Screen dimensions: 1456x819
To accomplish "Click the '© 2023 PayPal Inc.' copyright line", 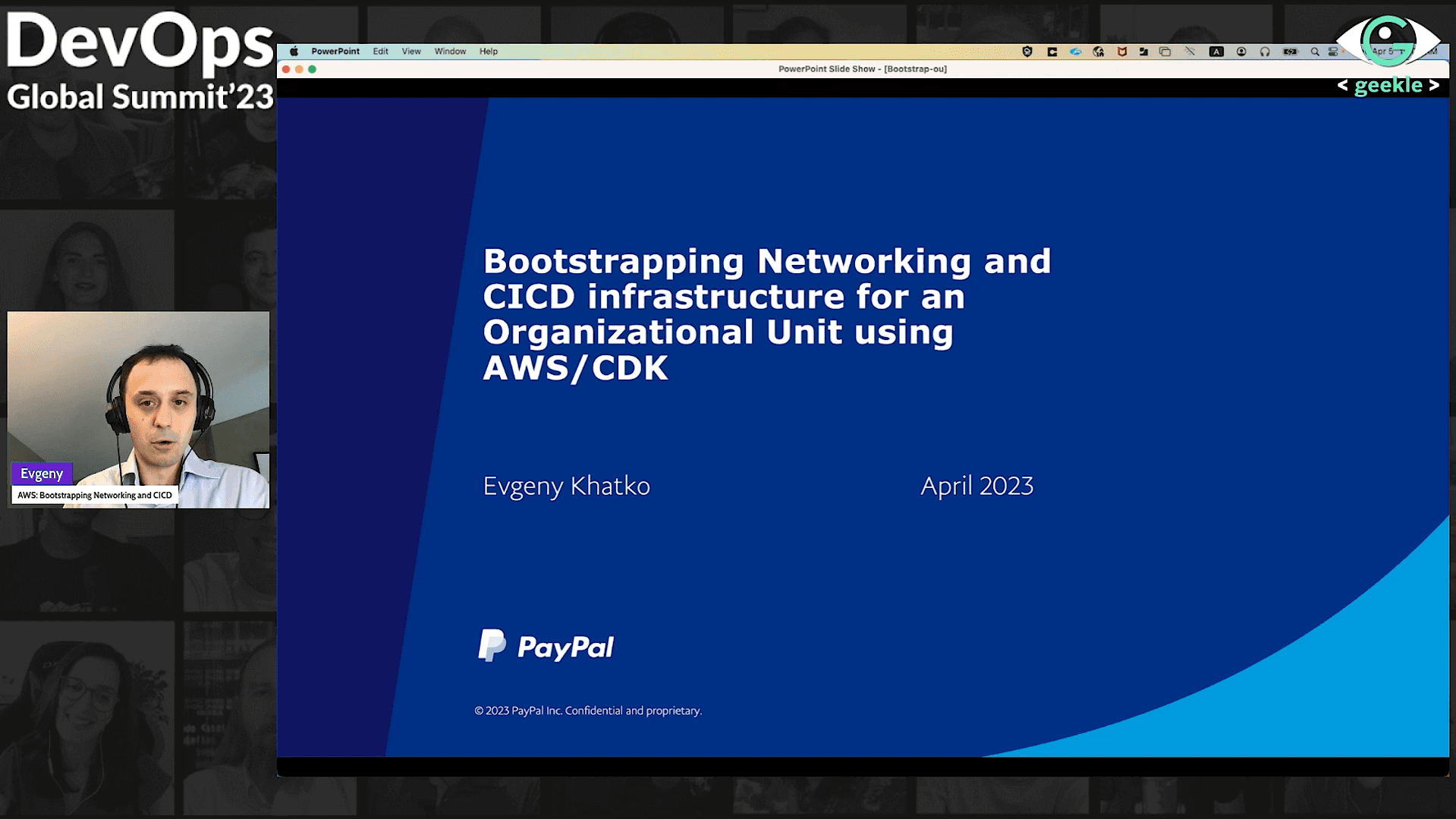I will pyautogui.click(x=588, y=710).
